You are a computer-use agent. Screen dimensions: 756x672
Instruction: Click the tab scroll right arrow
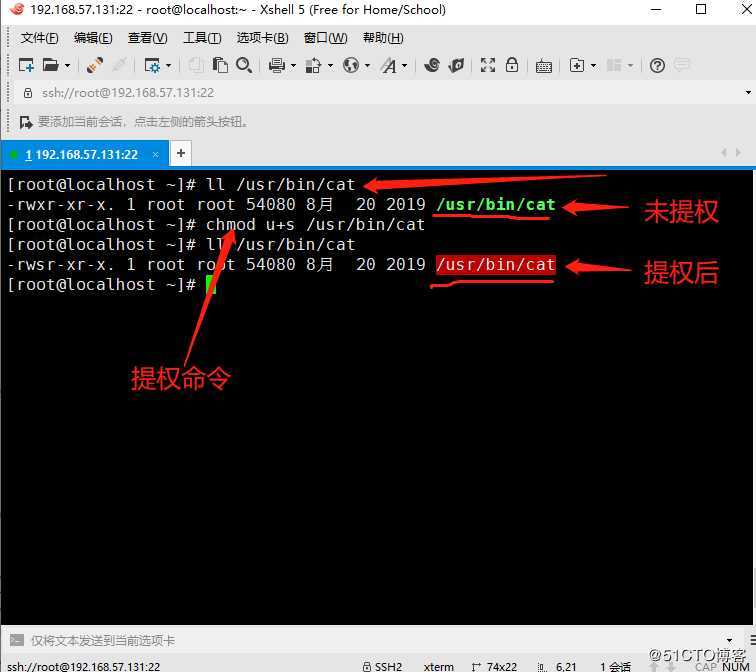click(738, 153)
